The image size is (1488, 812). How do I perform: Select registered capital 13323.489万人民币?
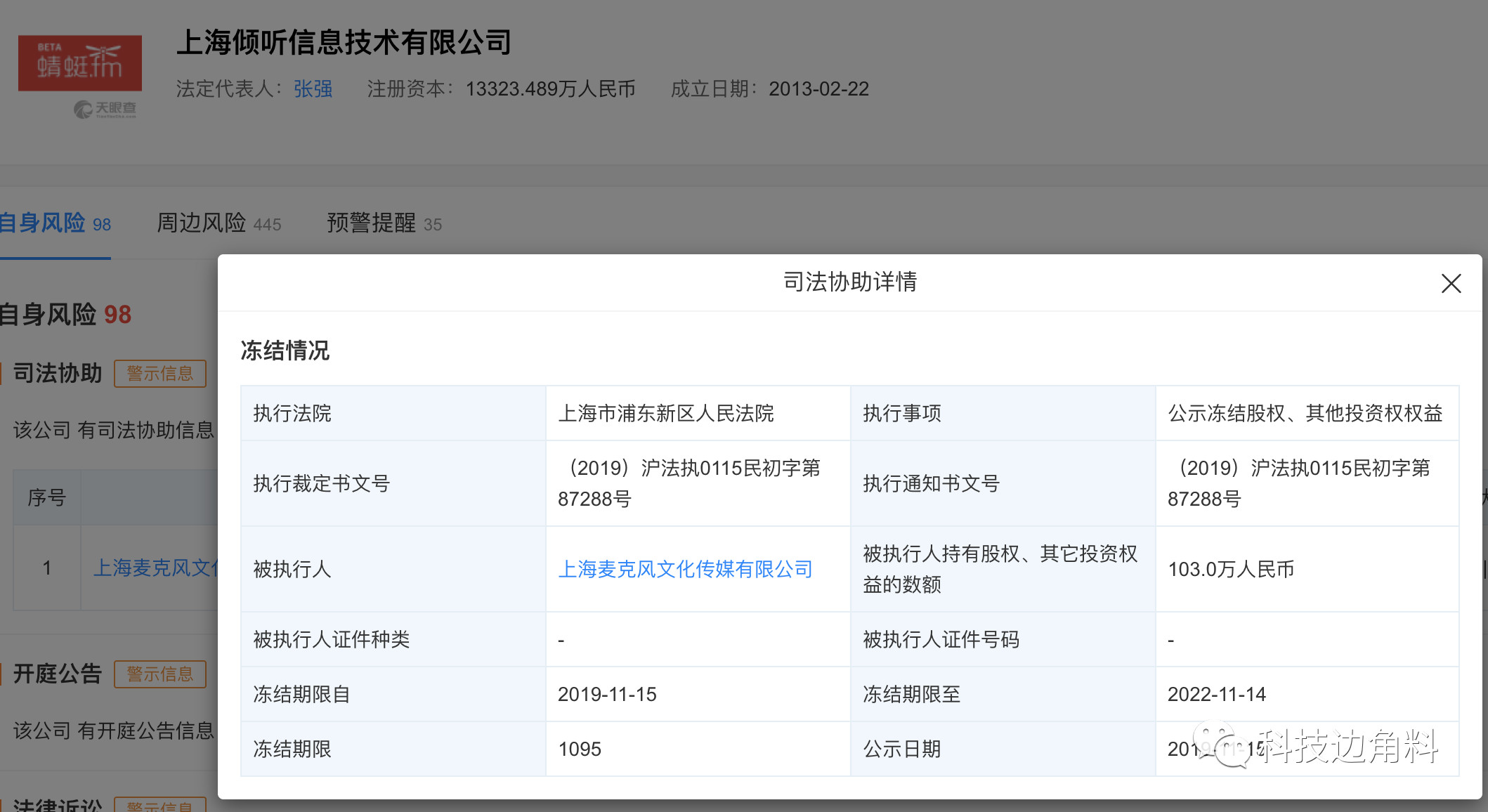[550, 89]
